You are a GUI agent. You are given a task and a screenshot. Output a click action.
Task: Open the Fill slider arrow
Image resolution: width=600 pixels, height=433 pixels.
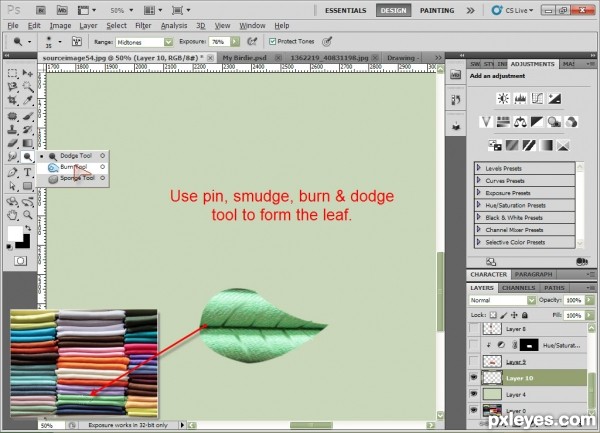pyautogui.click(x=589, y=316)
